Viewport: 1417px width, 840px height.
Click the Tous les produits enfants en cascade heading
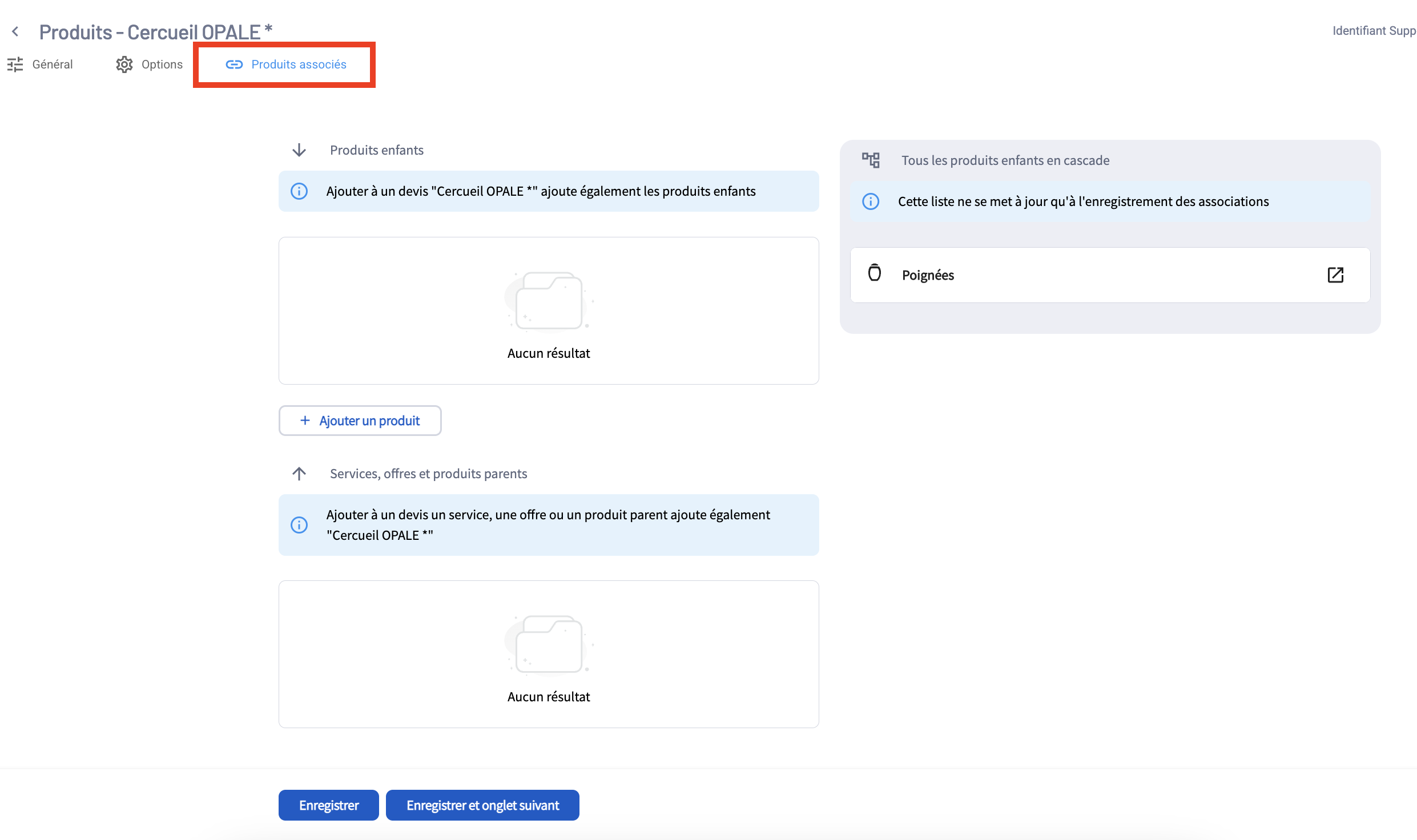pos(1005,160)
